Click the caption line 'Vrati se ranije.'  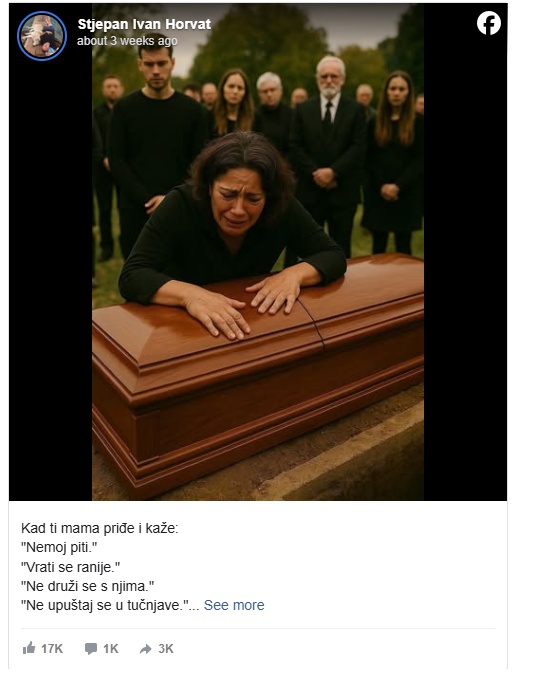coord(70,567)
